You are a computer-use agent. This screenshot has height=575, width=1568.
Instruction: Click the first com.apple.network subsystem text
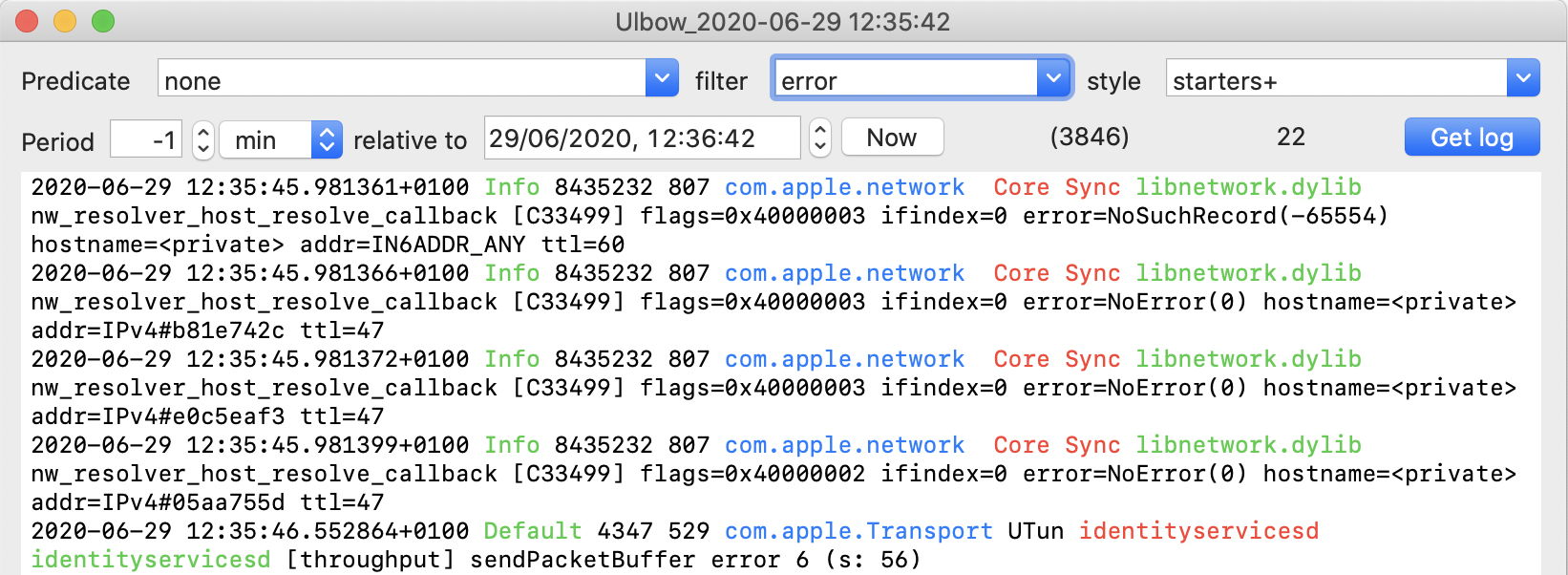pos(844,187)
